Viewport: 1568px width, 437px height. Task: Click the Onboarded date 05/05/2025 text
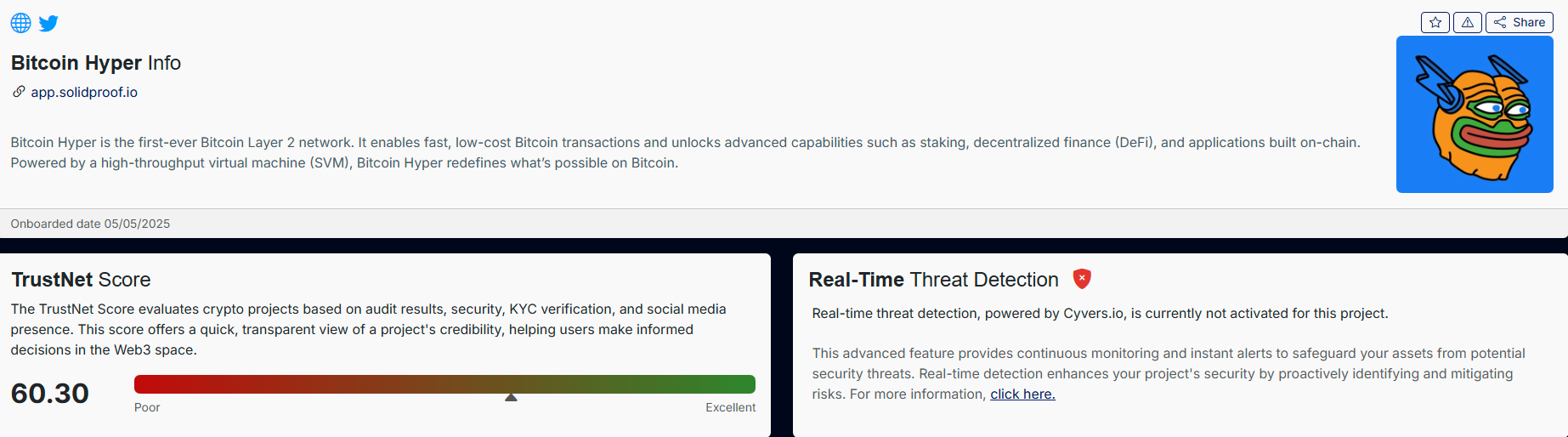[x=90, y=224]
